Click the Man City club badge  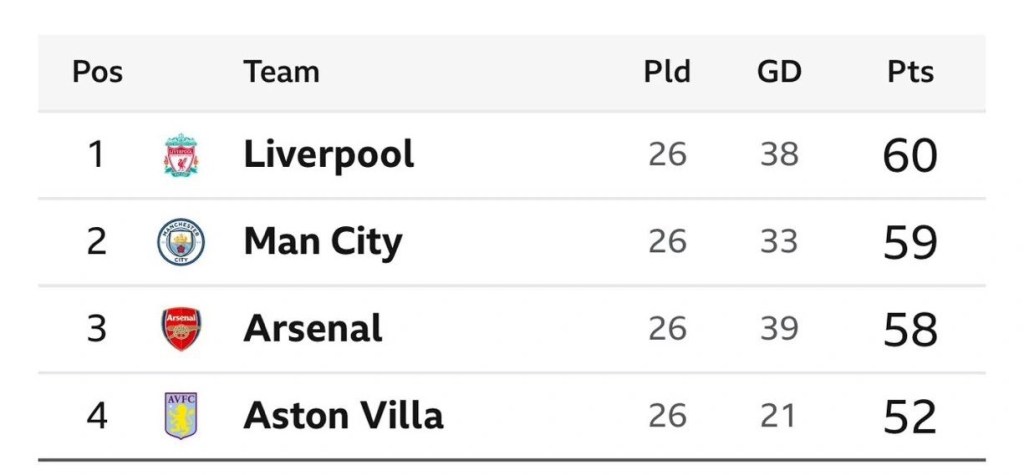tap(181, 242)
